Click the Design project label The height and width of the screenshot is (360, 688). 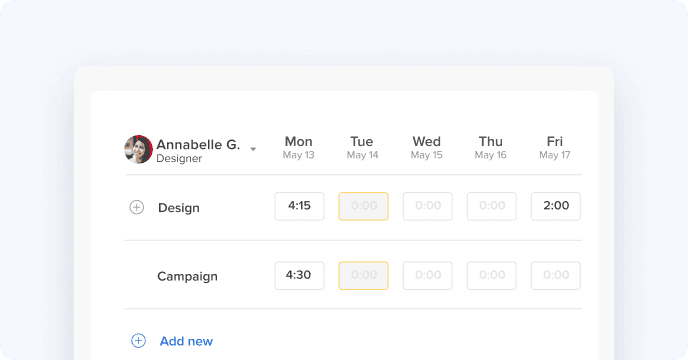point(179,208)
